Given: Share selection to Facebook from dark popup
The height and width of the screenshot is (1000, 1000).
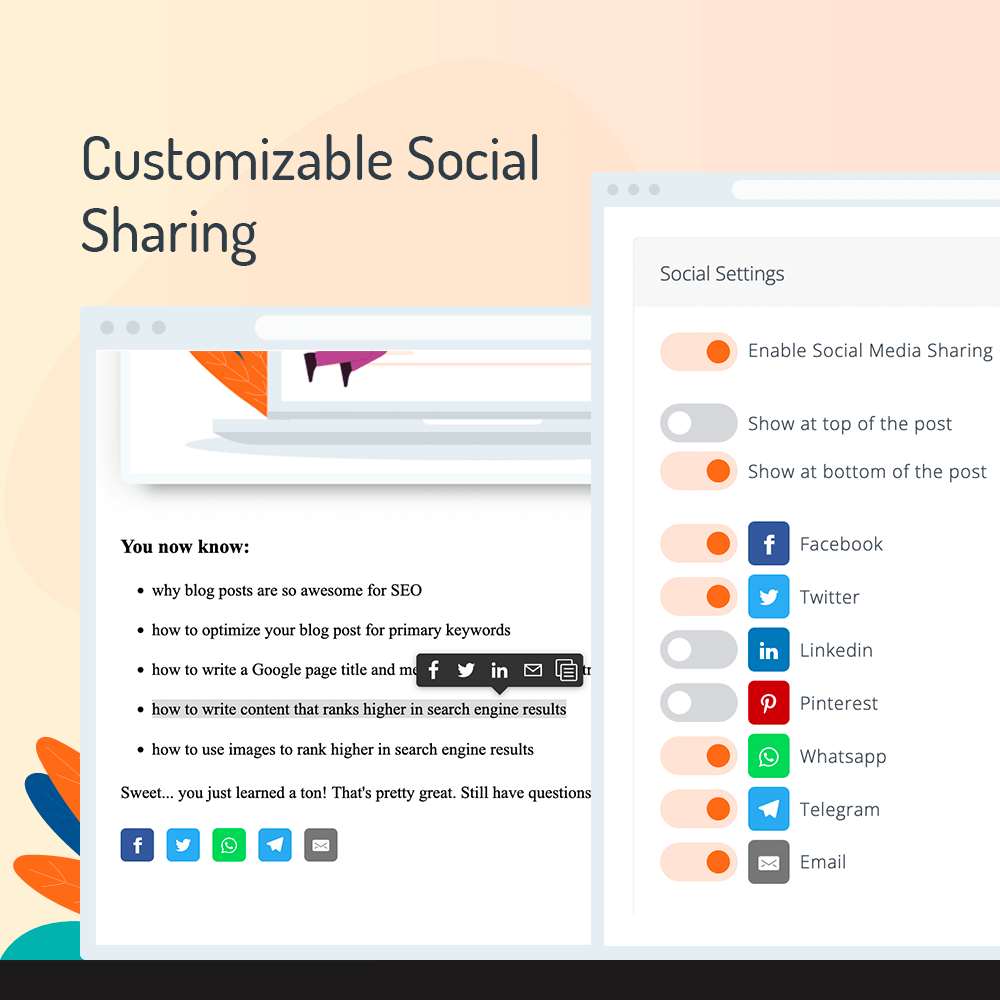Looking at the screenshot, I should (x=434, y=670).
